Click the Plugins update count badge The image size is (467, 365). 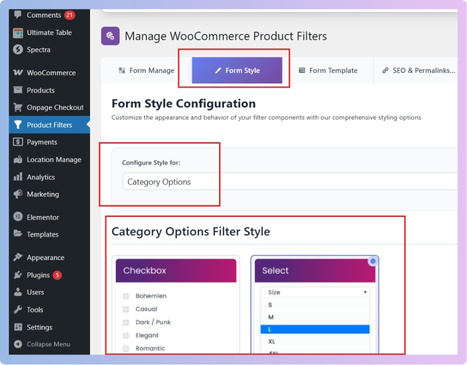tap(57, 275)
